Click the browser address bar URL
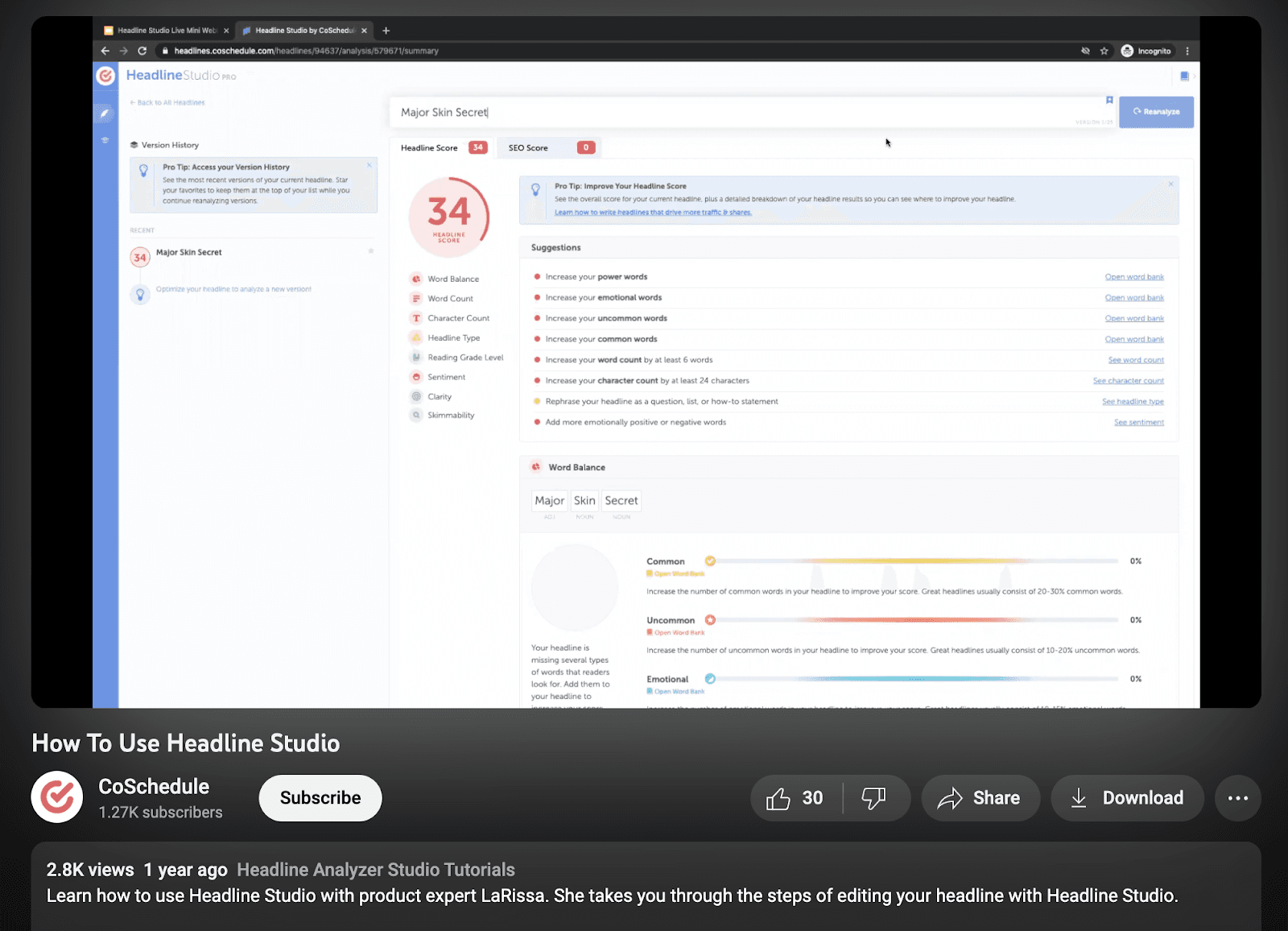 (307, 51)
